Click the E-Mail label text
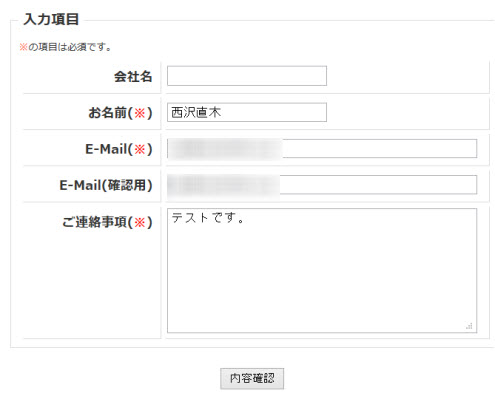 click(106, 149)
